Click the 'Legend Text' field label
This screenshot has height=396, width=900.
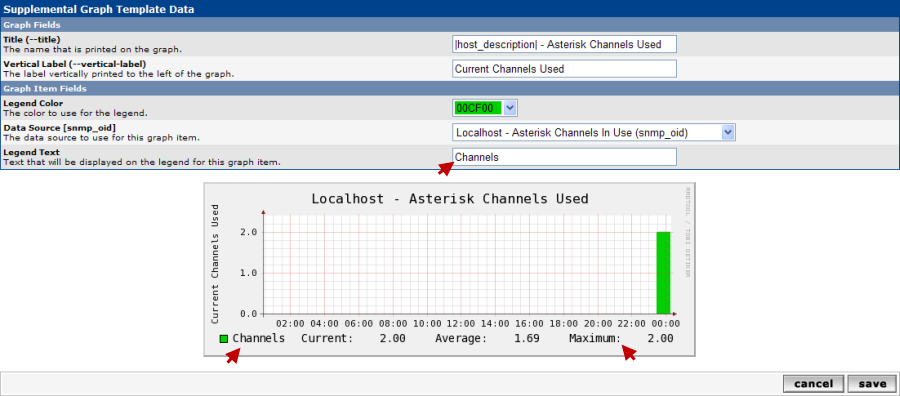(32, 152)
